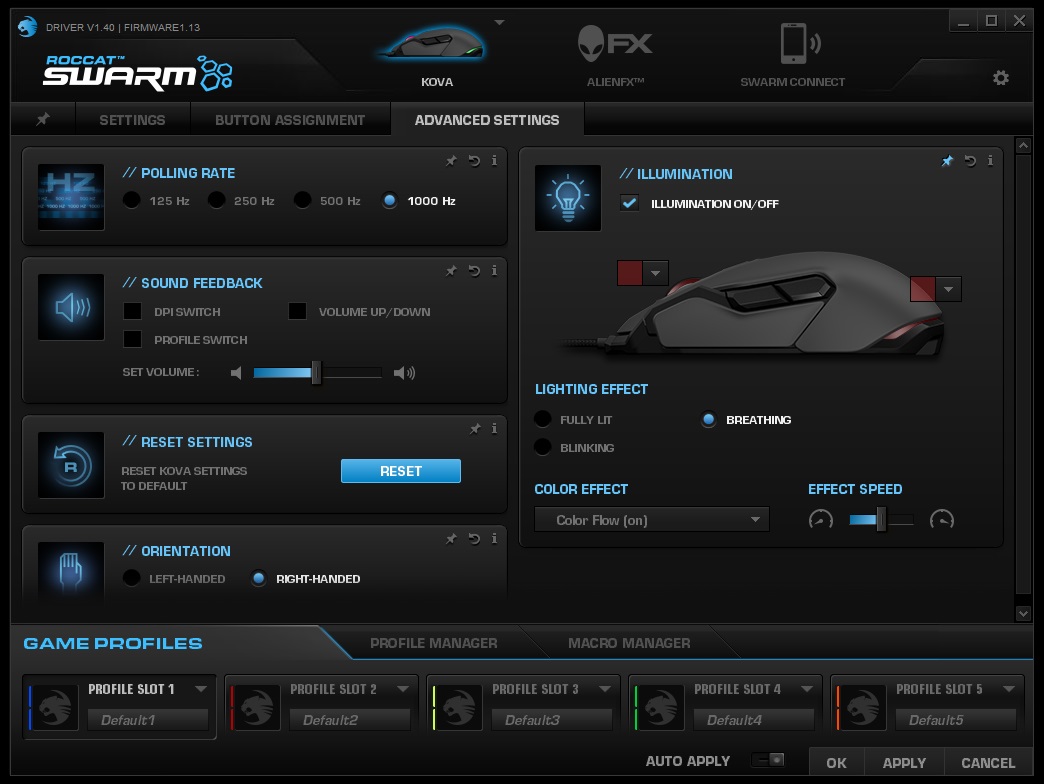Open Illumination info icon
Image resolution: width=1044 pixels, height=784 pixels.
[x=990, y=160]
